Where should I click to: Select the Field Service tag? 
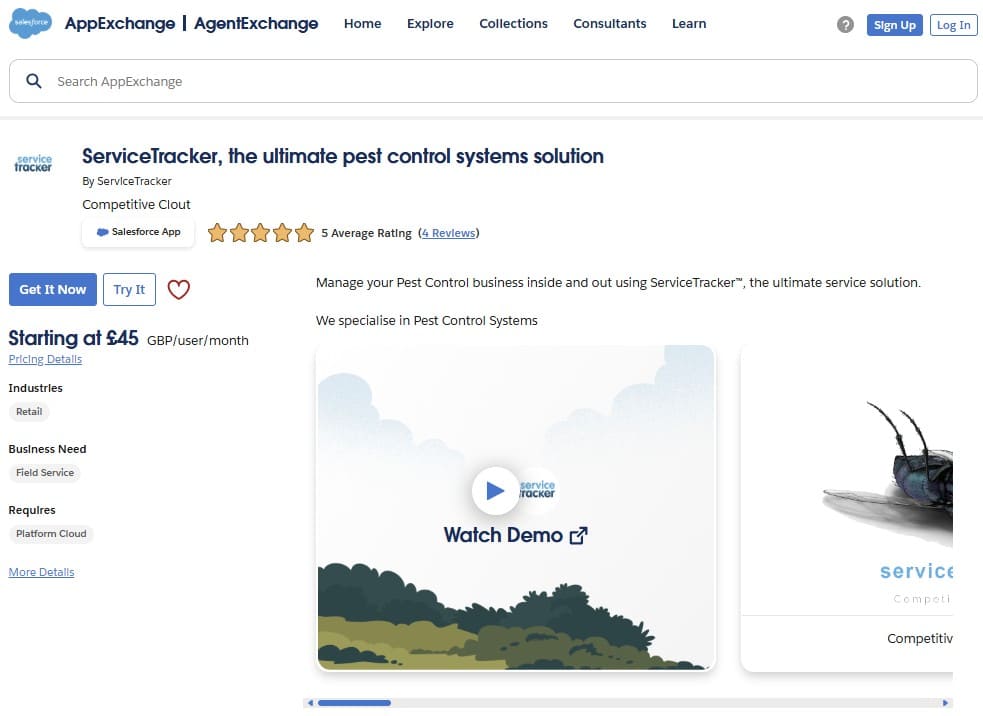(45, 472)
